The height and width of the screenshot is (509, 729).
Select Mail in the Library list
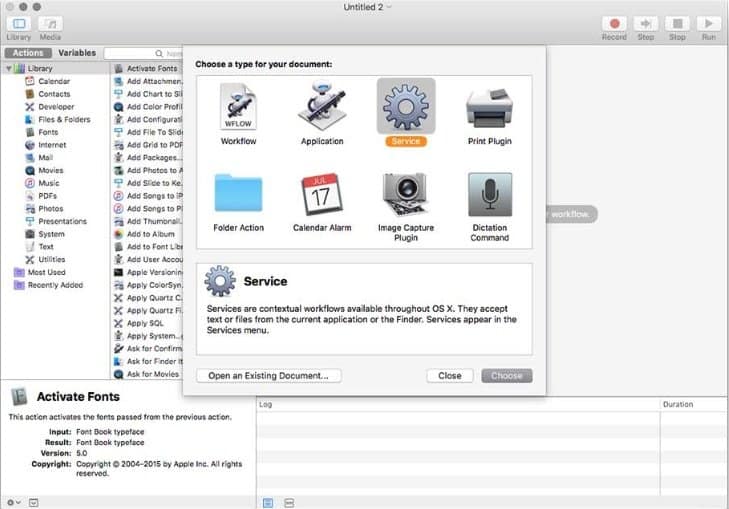(x=45, y=158)
